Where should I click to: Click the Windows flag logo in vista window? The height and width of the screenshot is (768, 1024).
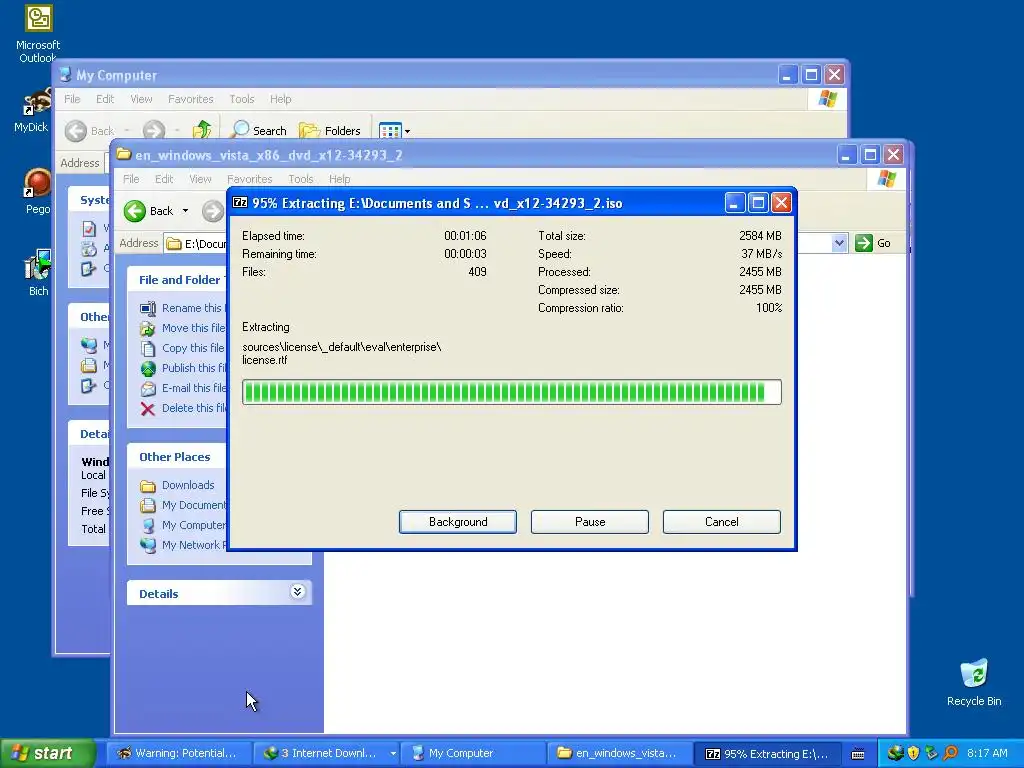coord(886,178)
